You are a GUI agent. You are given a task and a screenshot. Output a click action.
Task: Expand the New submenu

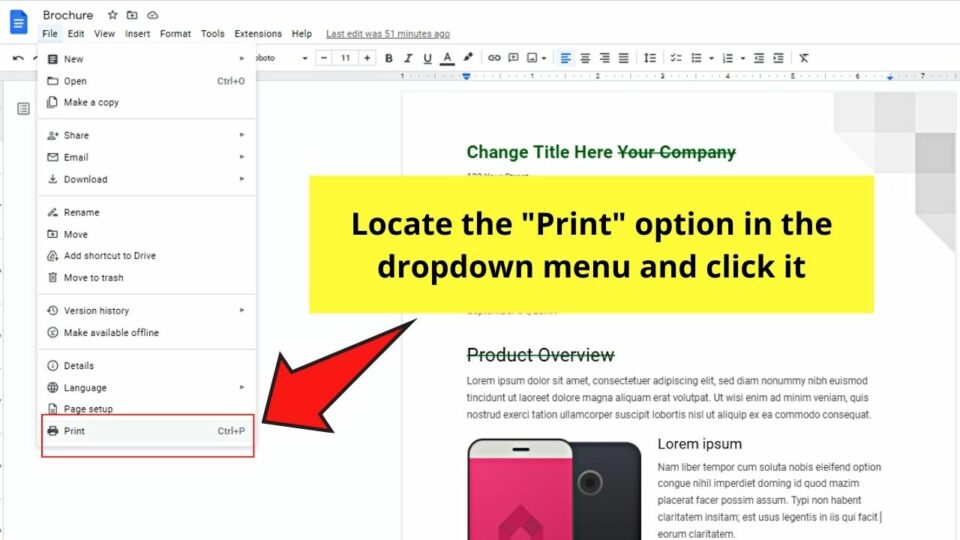[242, 59]
